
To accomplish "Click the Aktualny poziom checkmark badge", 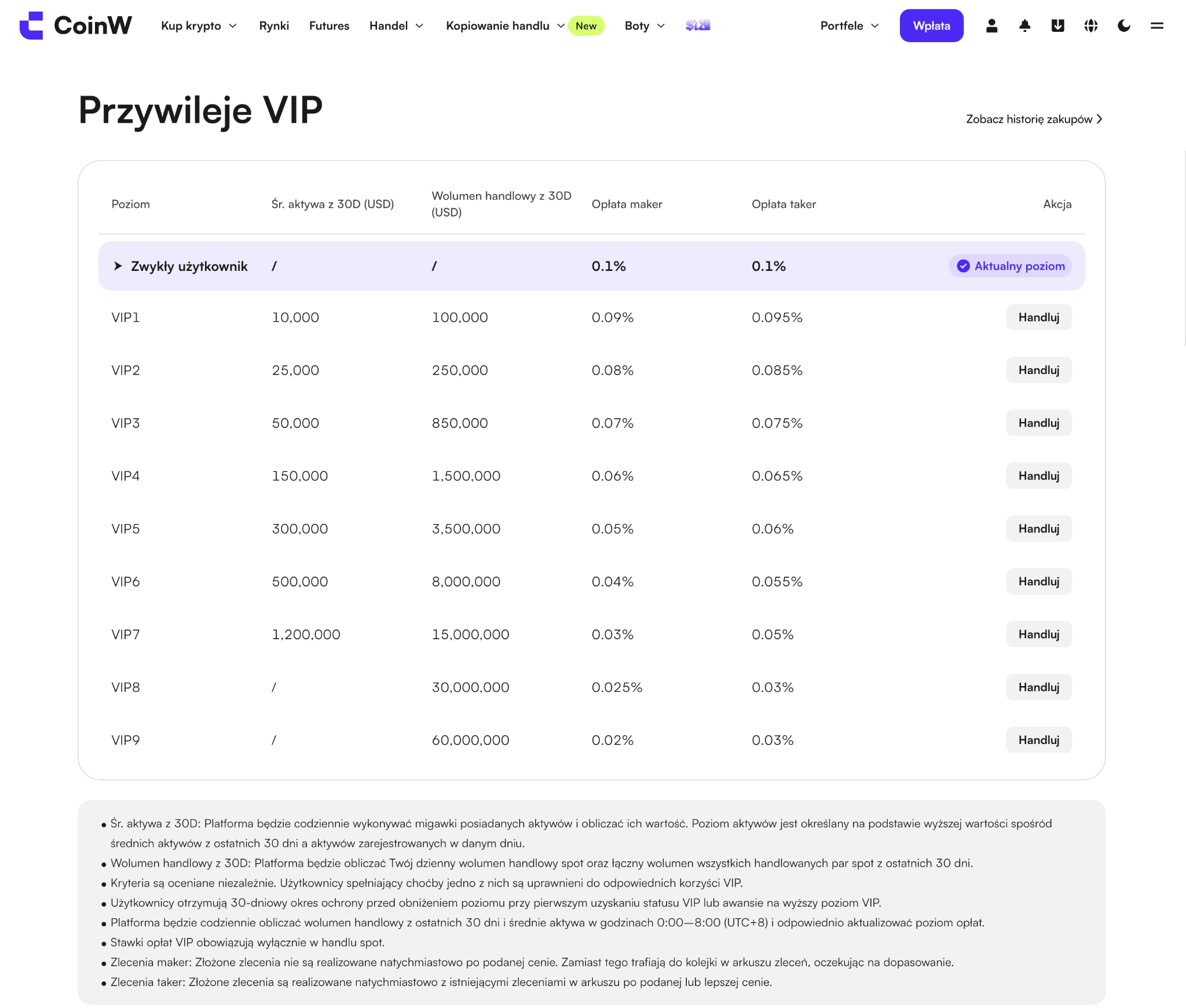I will click(1010, 266).
